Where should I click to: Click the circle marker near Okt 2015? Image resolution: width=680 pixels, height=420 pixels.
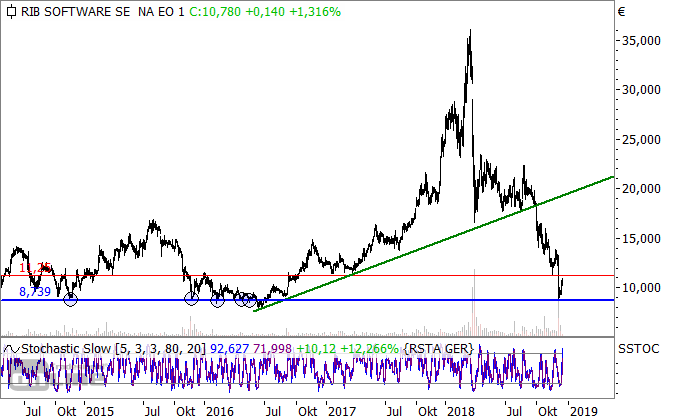click(x=191, y=299)
